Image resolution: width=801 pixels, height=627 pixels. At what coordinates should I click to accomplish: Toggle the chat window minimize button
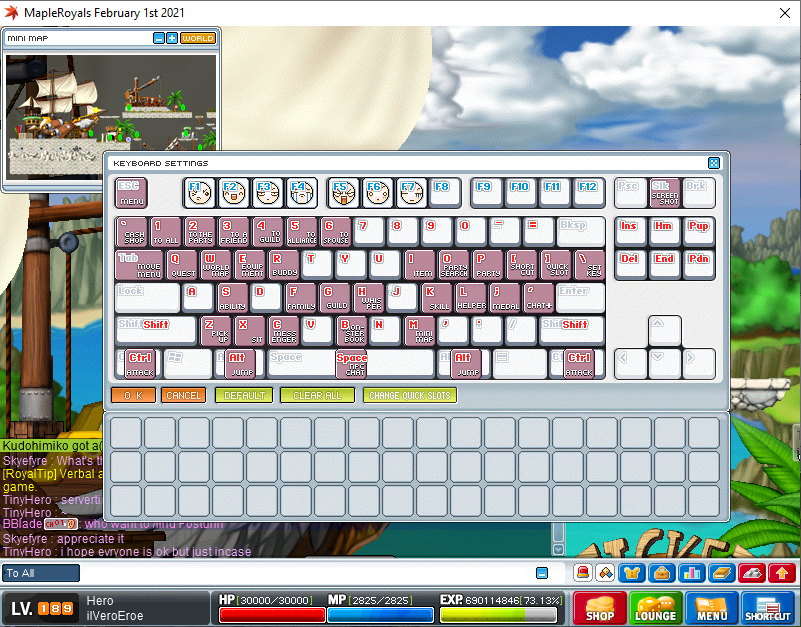point(542,573)
